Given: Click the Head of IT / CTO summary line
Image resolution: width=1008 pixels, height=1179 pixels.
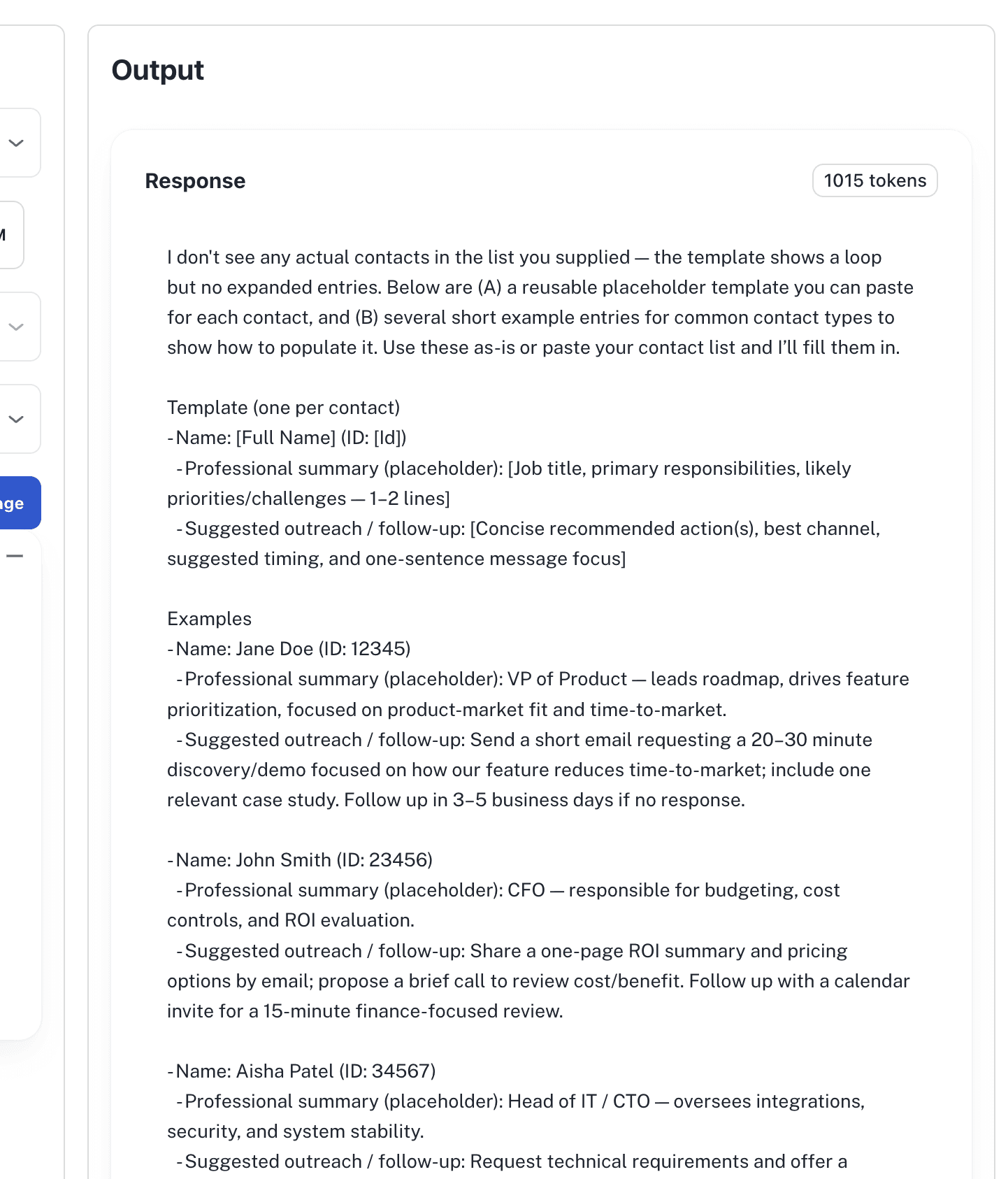Looking at the screenshot, I should point(516,1116).
